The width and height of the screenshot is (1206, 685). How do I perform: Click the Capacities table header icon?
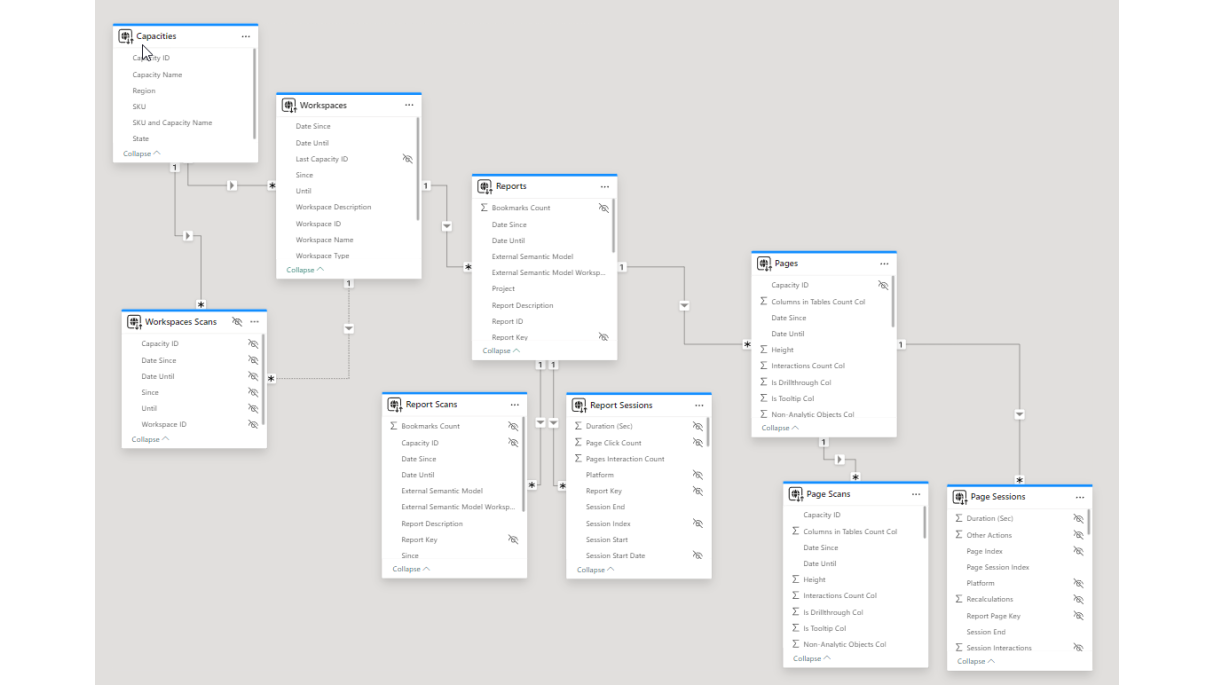[x=126, y=35]
